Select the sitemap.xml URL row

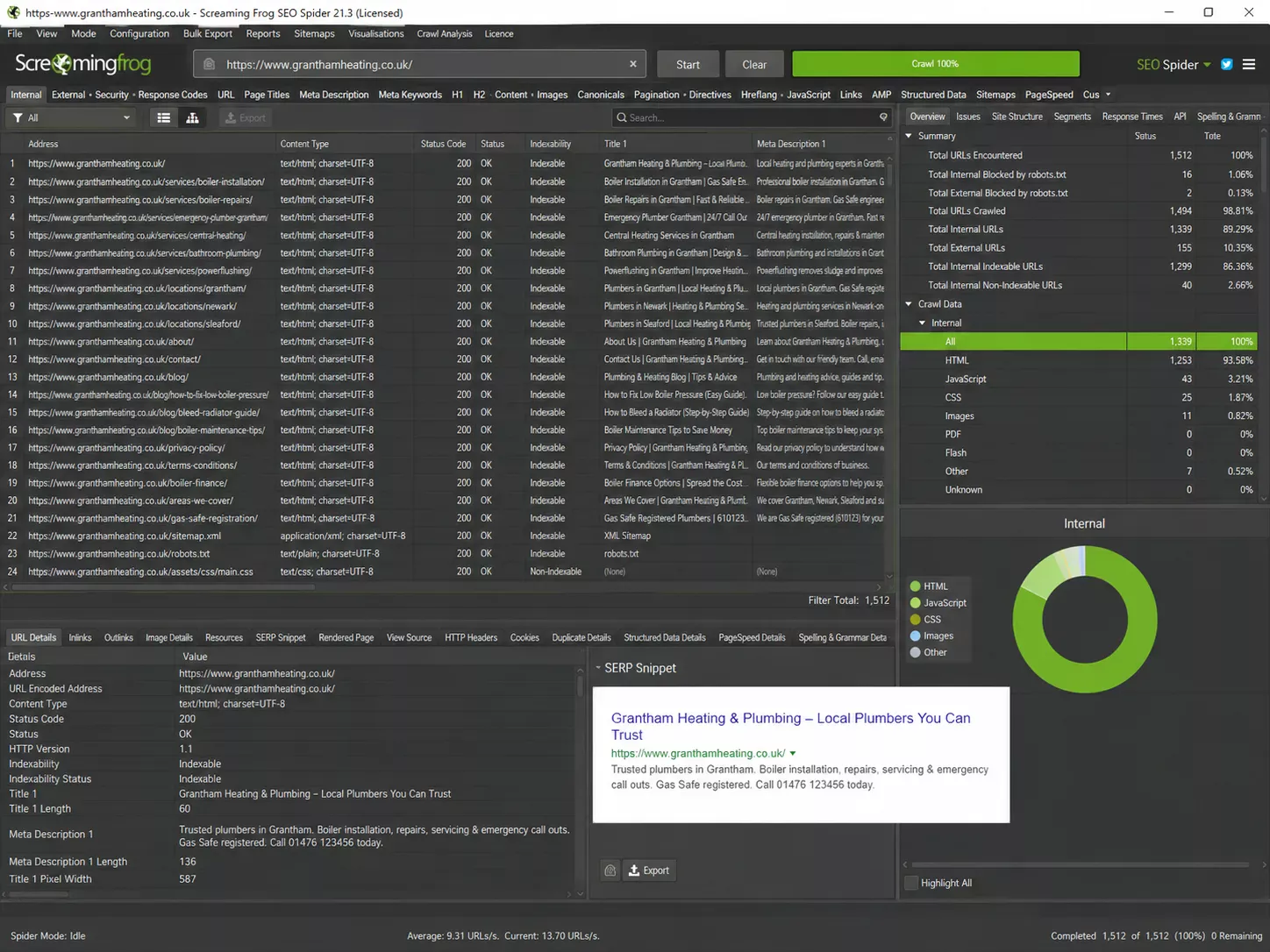click(x=447, y=536)
